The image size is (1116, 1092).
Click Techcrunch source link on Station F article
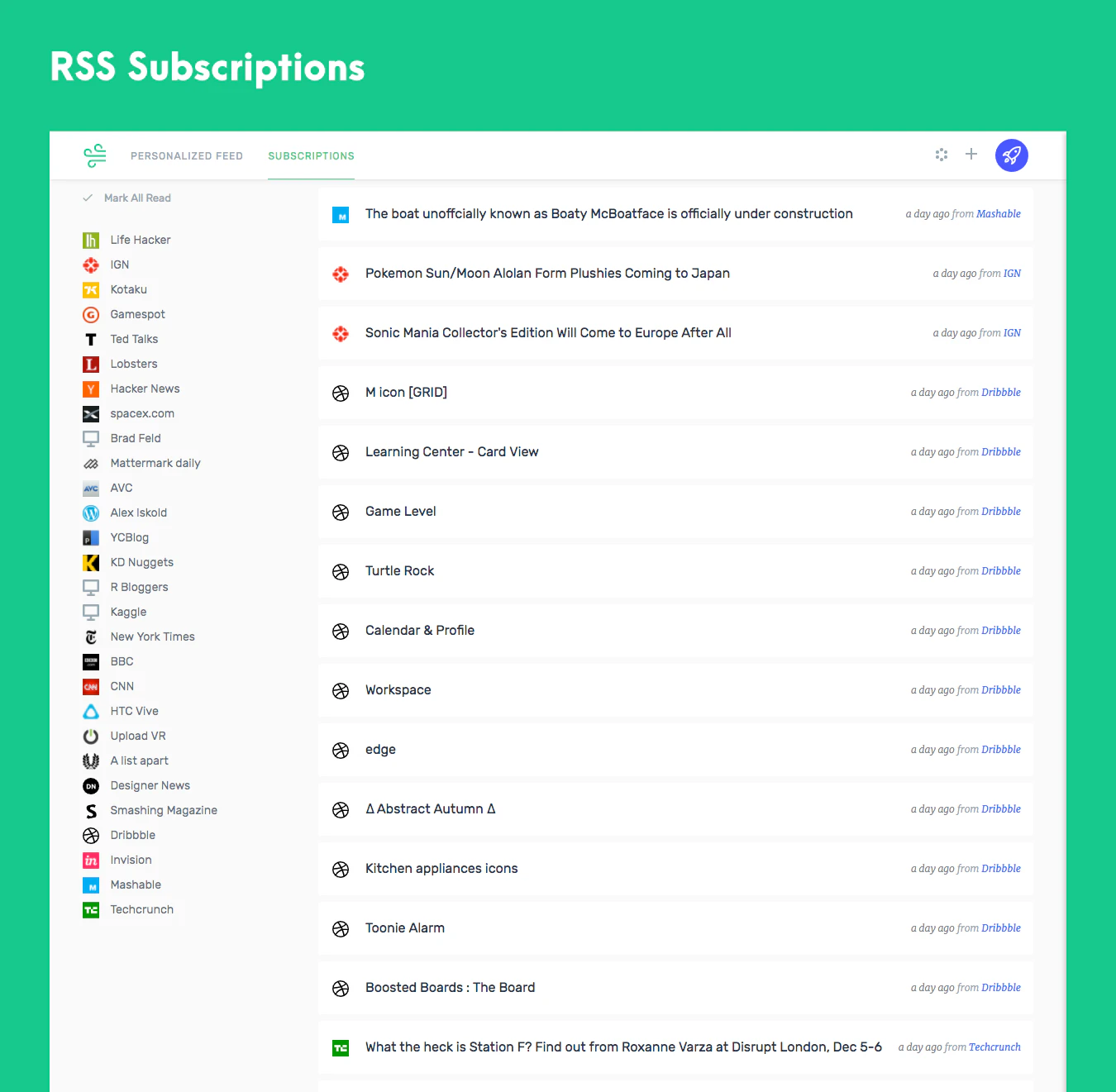(994, 1047)
